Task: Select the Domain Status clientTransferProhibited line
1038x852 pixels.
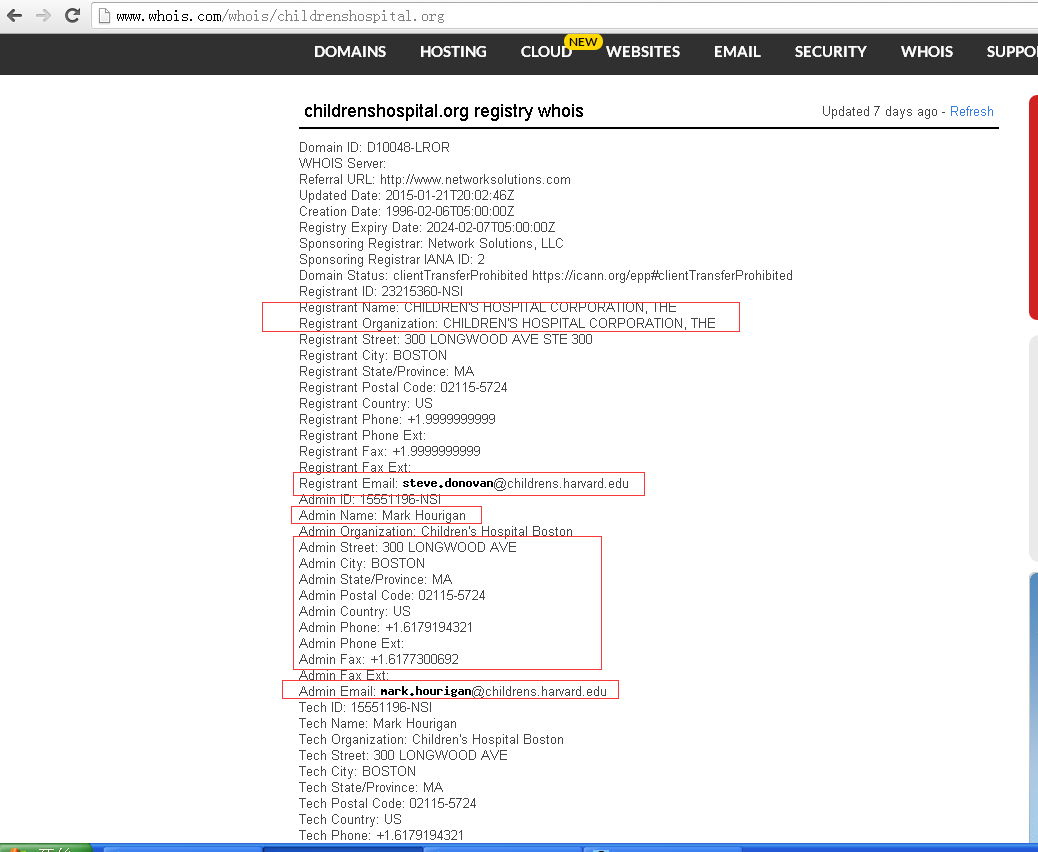Action: pyautogui.click(x=545, y=275)
